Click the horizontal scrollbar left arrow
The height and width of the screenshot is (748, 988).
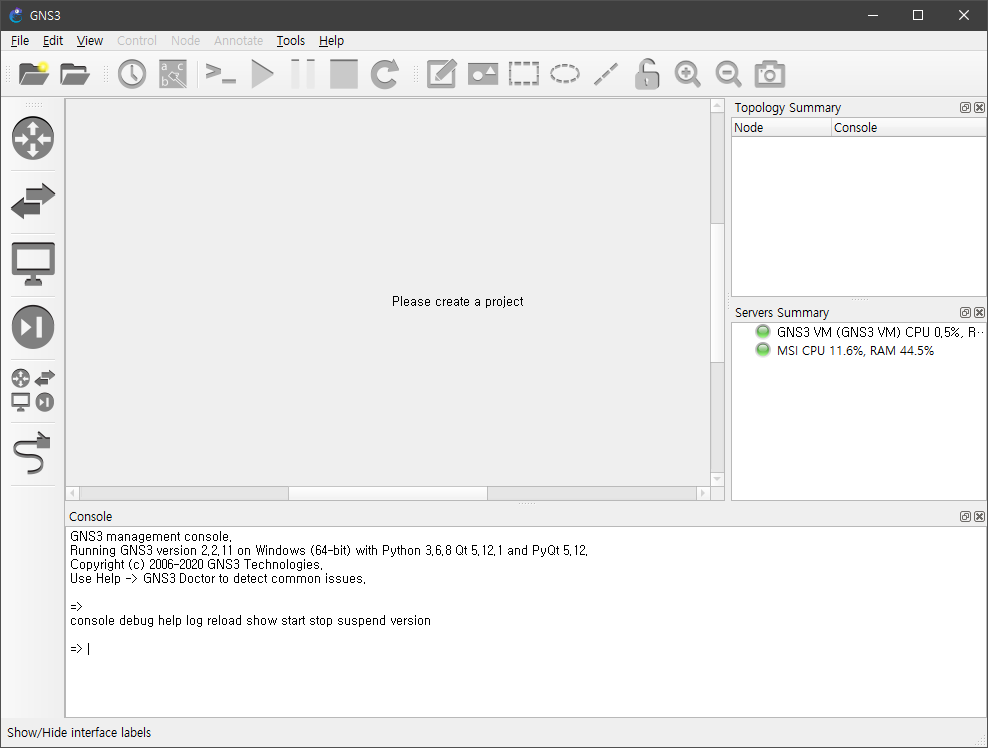pyautogui.click(x=72, y=493)
